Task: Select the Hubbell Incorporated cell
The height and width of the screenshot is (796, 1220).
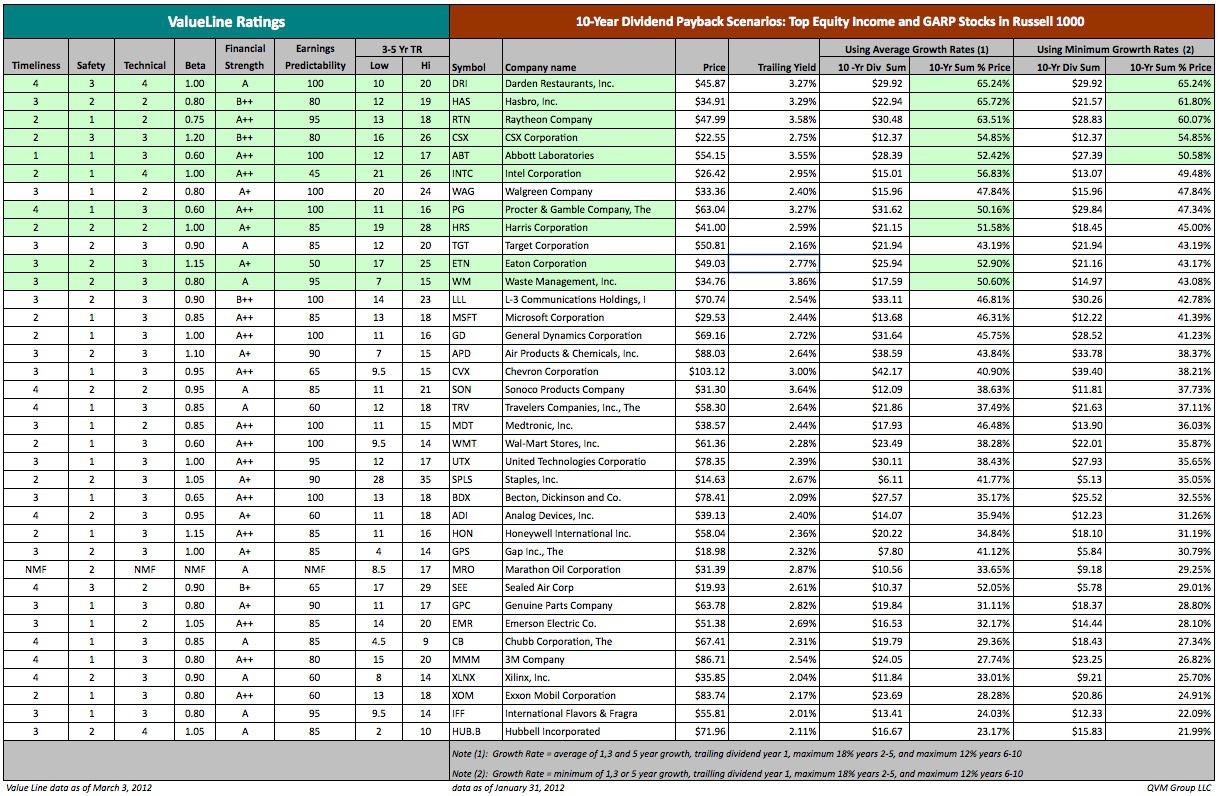Action: coord(589,732)
